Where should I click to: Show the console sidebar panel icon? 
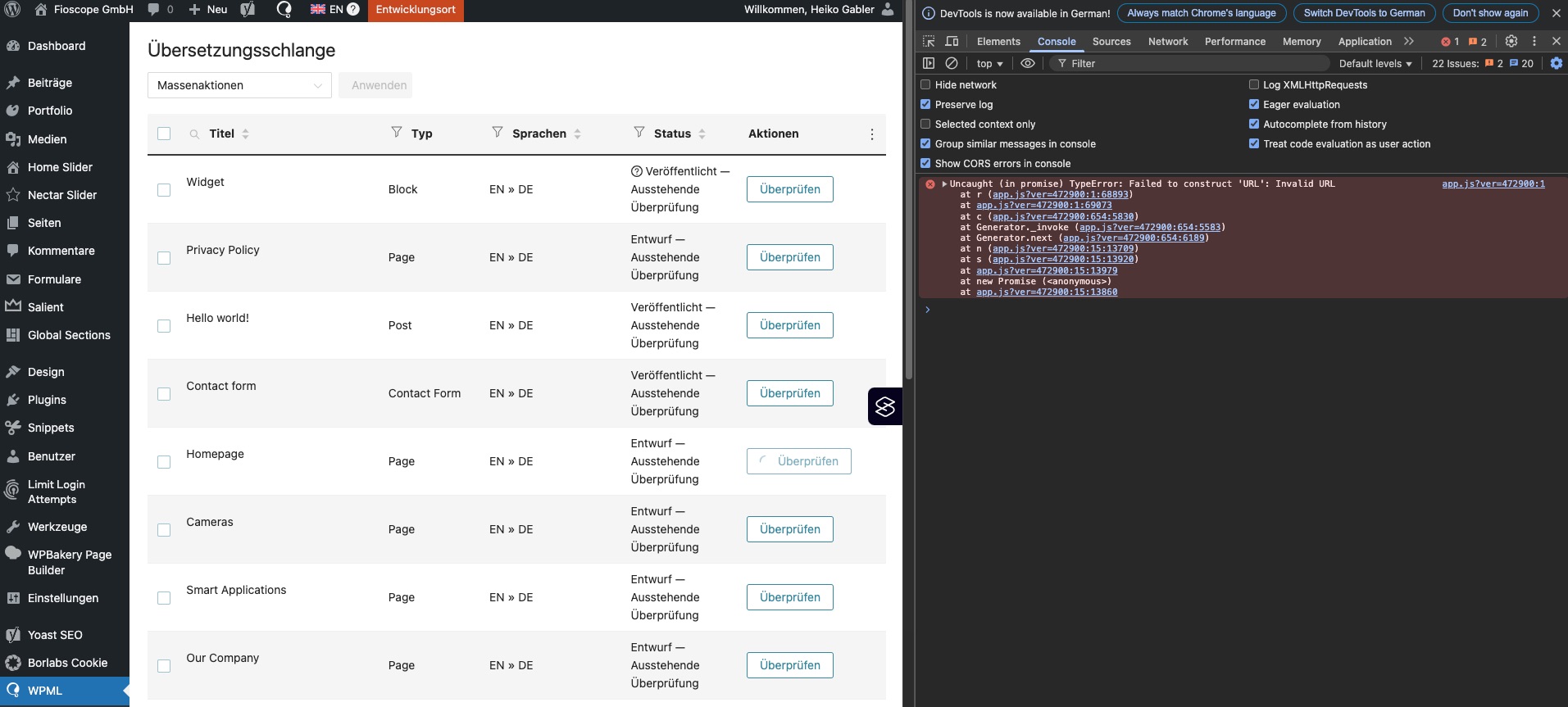pyautogui.click(x=929, y=63)
